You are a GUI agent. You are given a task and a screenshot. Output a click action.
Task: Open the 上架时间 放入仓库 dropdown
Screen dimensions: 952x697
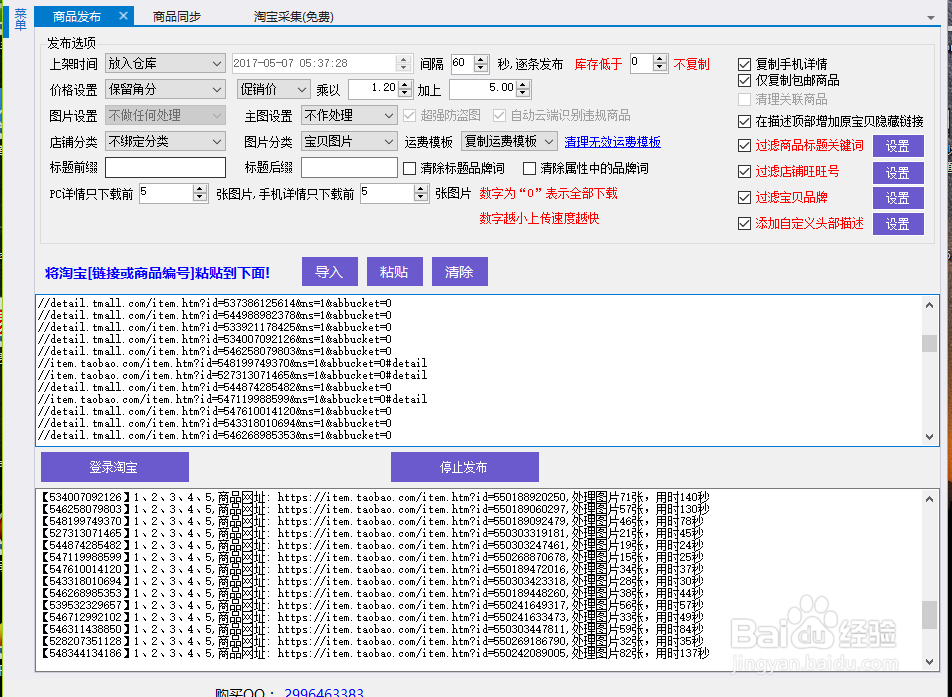165,63
